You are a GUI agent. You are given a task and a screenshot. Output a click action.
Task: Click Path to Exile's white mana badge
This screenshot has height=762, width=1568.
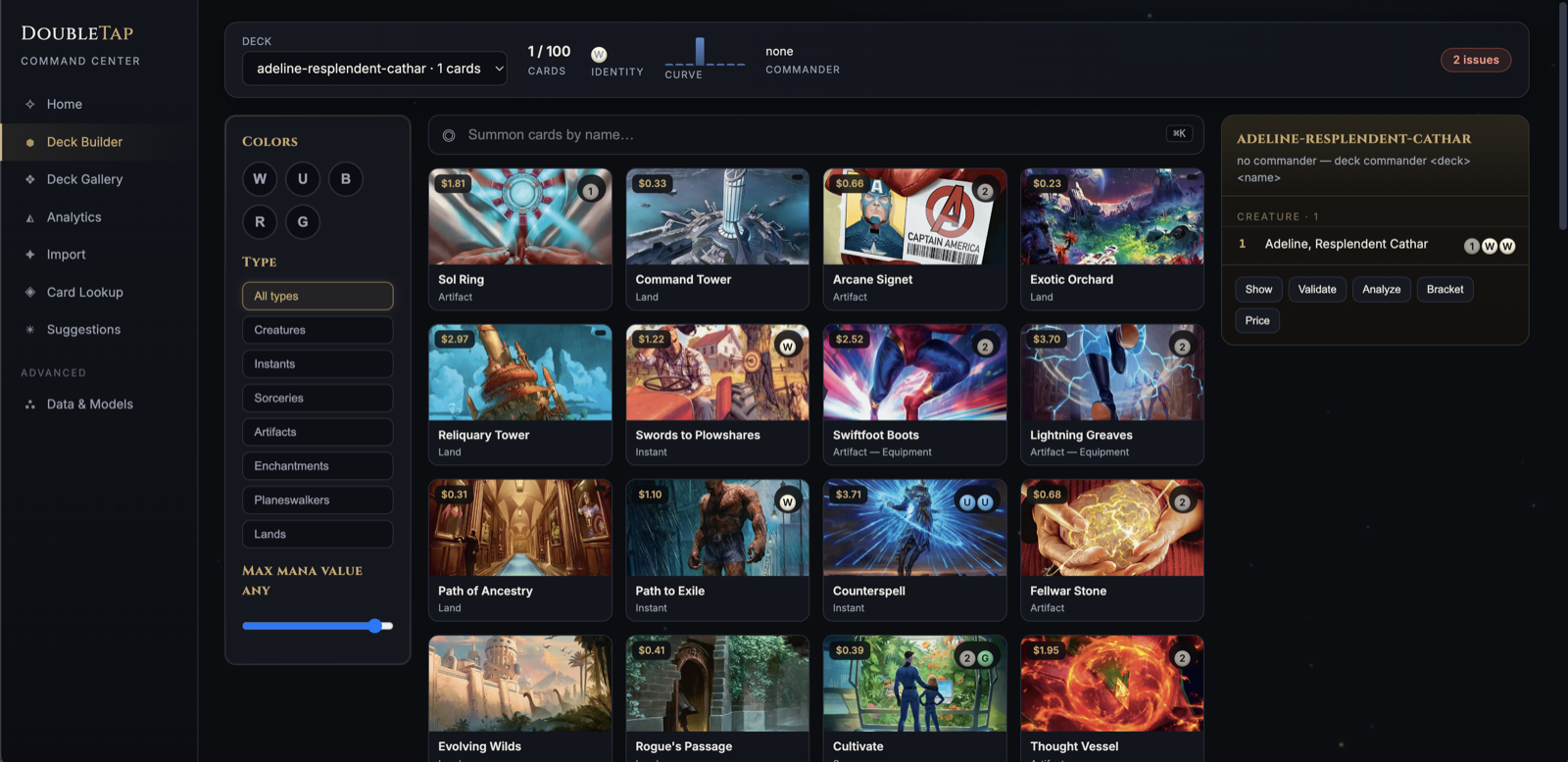point(787,502)
